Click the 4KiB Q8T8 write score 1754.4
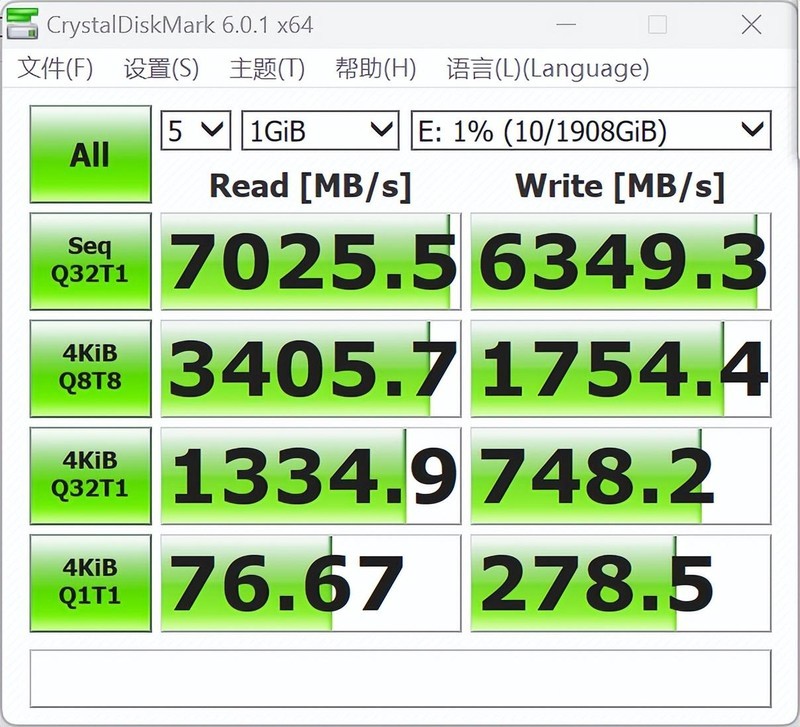Viewport: 800px width, 727px height. pos(620,366)
